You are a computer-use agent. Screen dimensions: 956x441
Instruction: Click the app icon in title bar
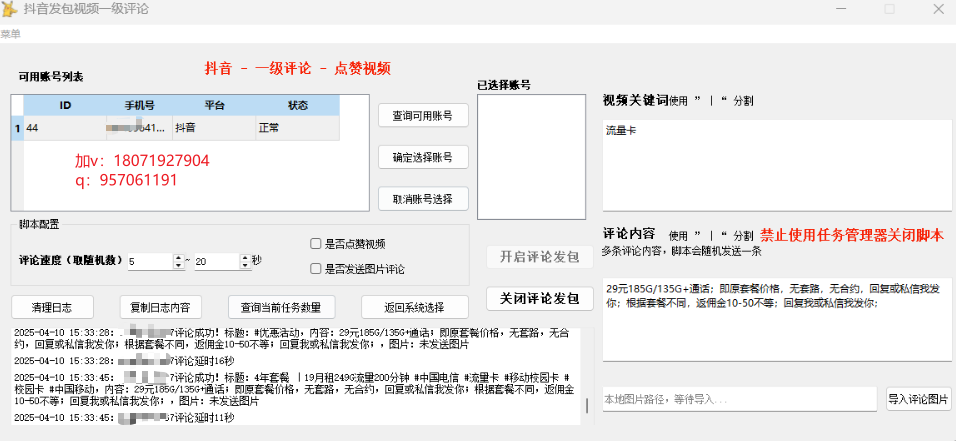[9, 9]
